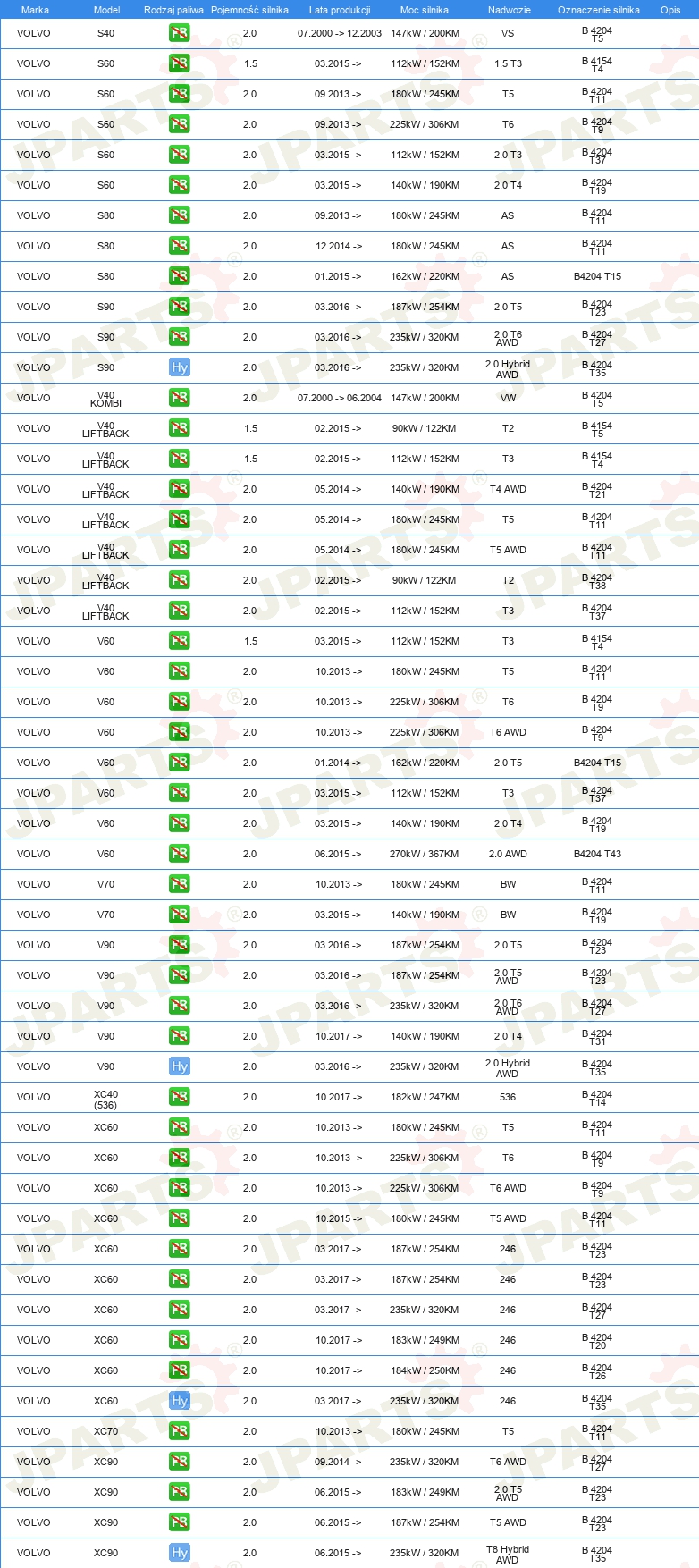Click petrol icon for XC90 09.2014 T6 AWD
699x1568 pixels.
(x=179, y=1462)
